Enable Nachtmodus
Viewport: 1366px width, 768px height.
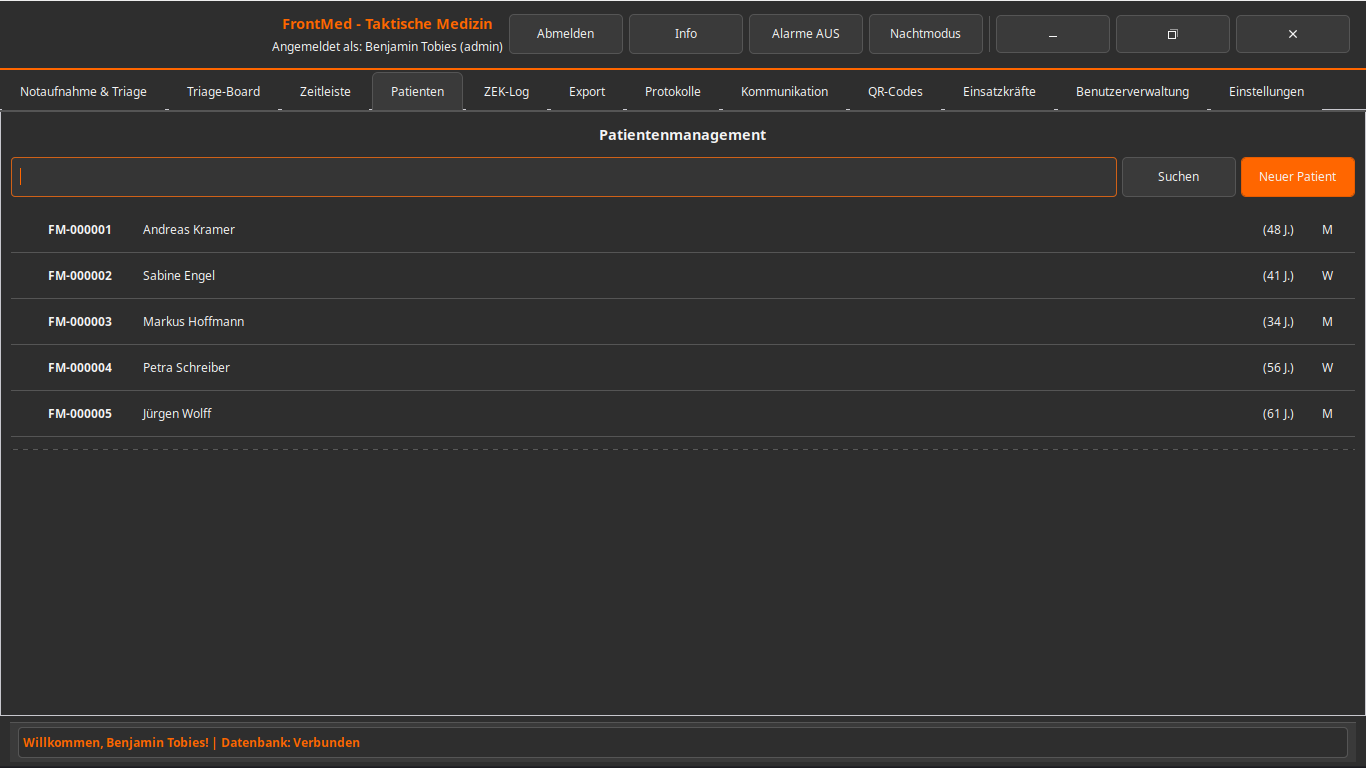click(925, 34)
